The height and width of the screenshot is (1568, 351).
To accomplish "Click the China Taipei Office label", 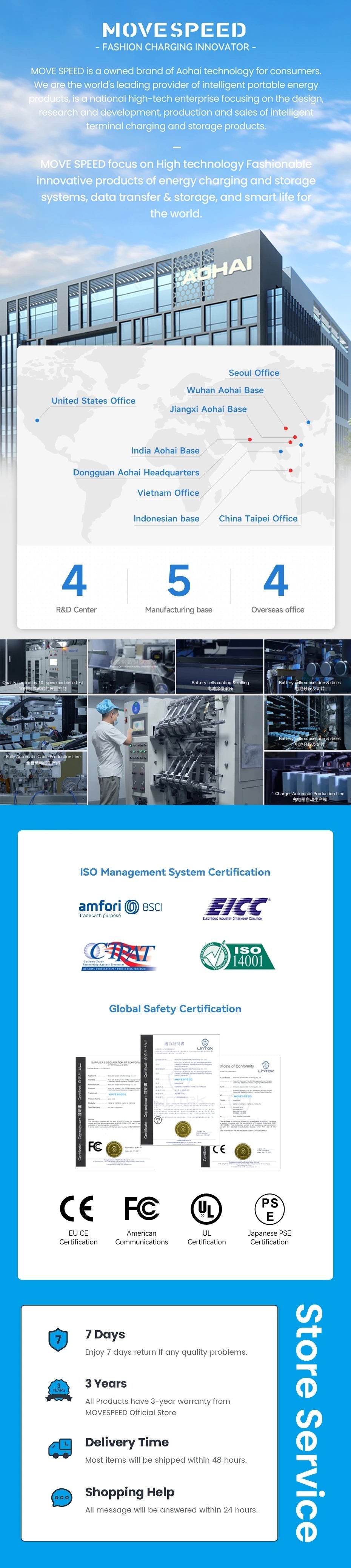I will click(258, 519).
